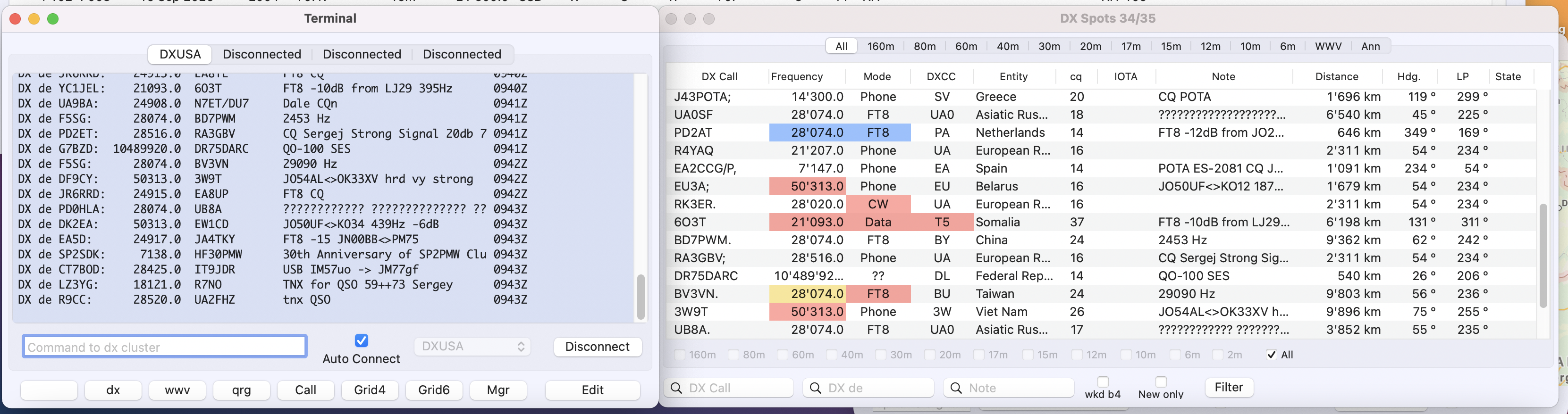The width and height of the screenshot is (1568, 414).
Task: Click the Terminal line from DX de R9CC
Action: tap(273, 300)
